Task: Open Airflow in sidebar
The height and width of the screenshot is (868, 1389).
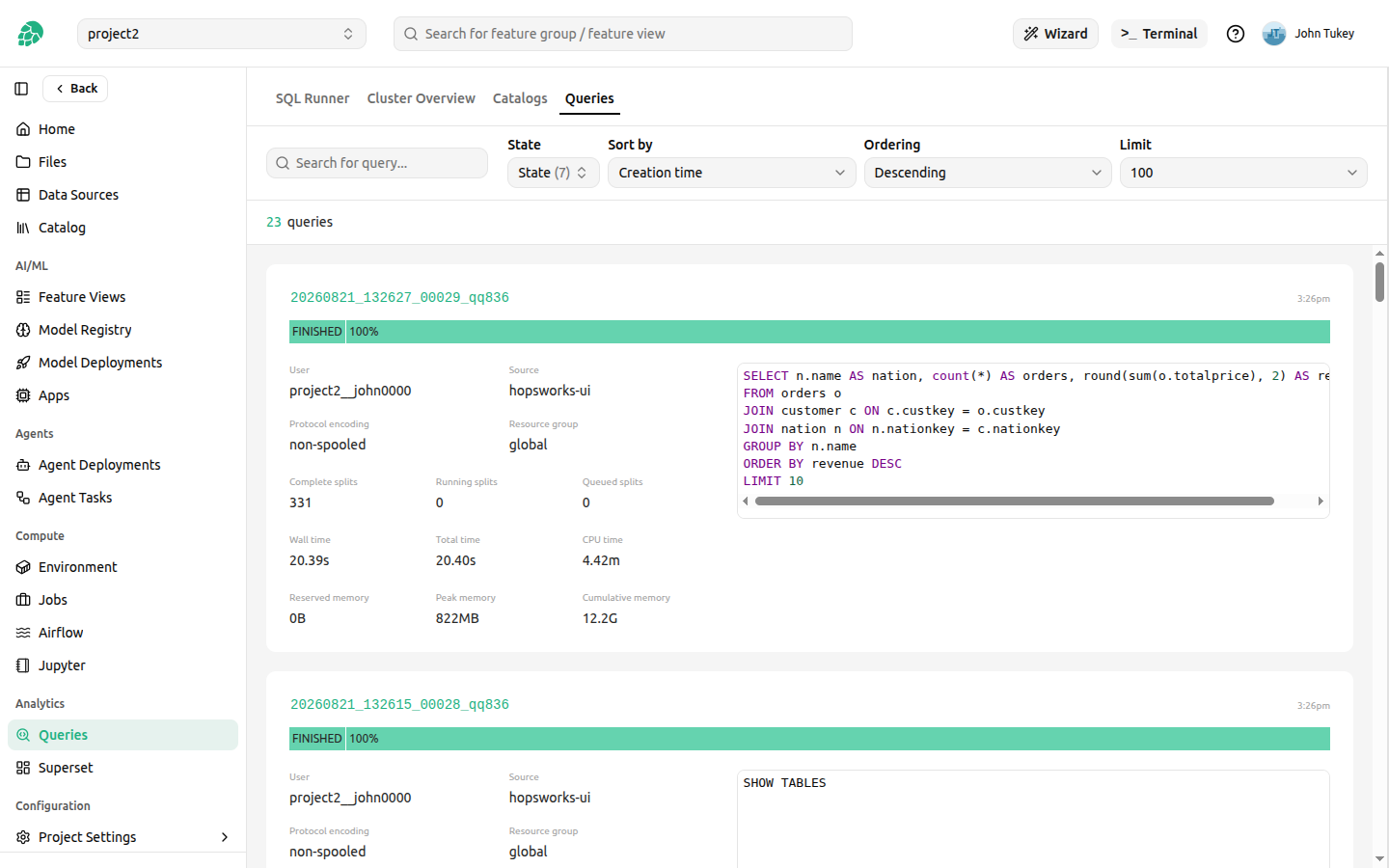Action: pyautogui.click(x=123, y=633)
